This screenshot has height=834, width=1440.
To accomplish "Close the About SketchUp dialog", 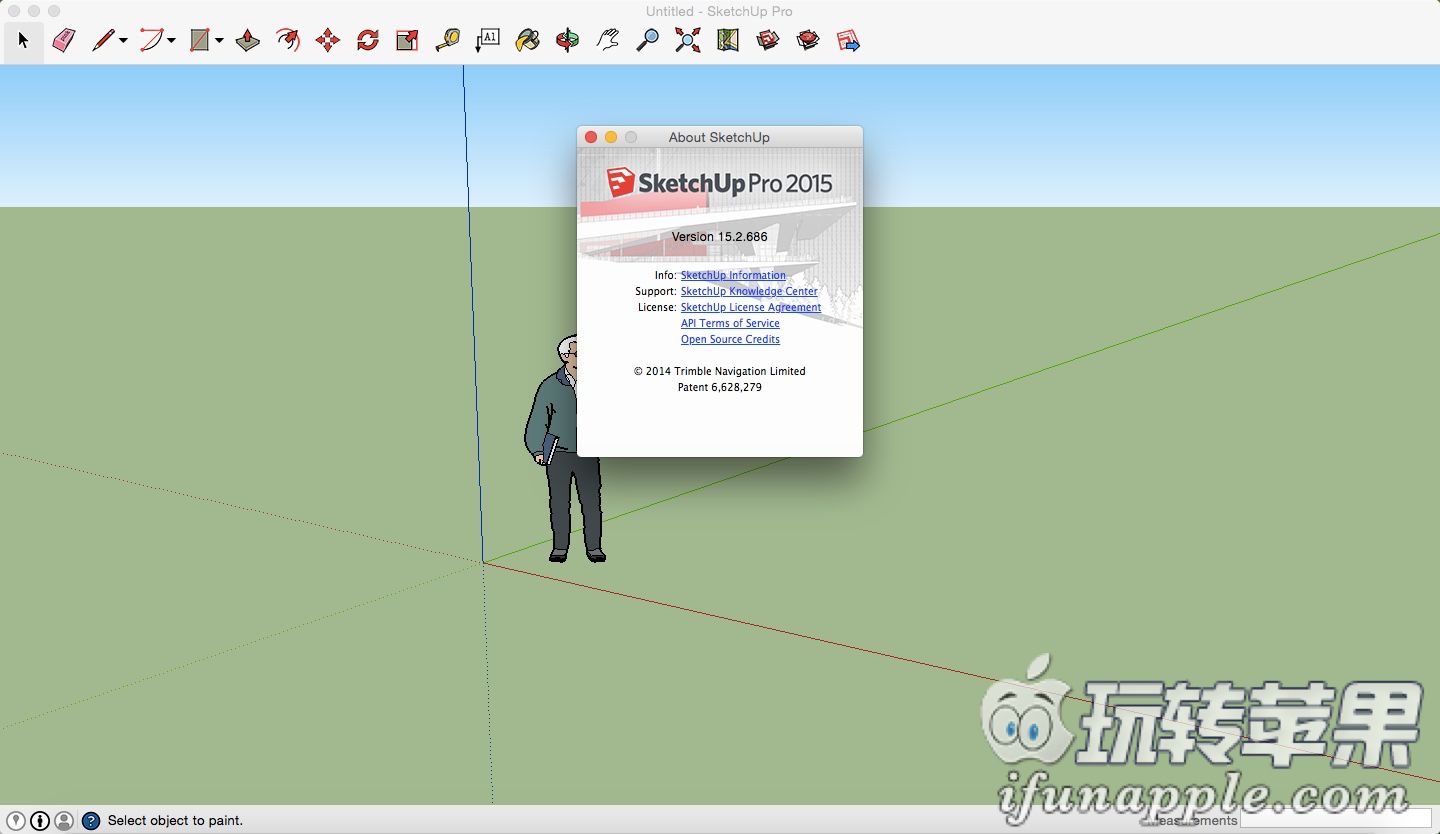I will [x=590, y=137].
